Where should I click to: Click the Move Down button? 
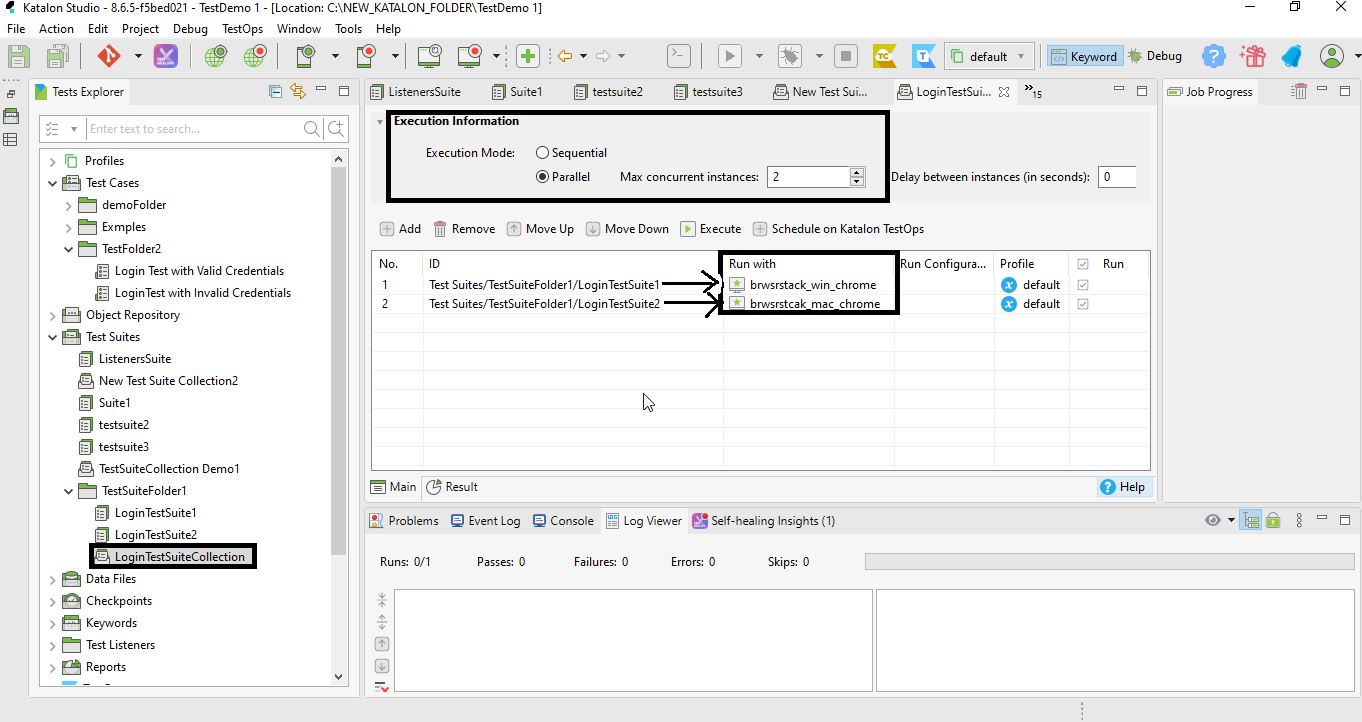click(x=627, y=229)
